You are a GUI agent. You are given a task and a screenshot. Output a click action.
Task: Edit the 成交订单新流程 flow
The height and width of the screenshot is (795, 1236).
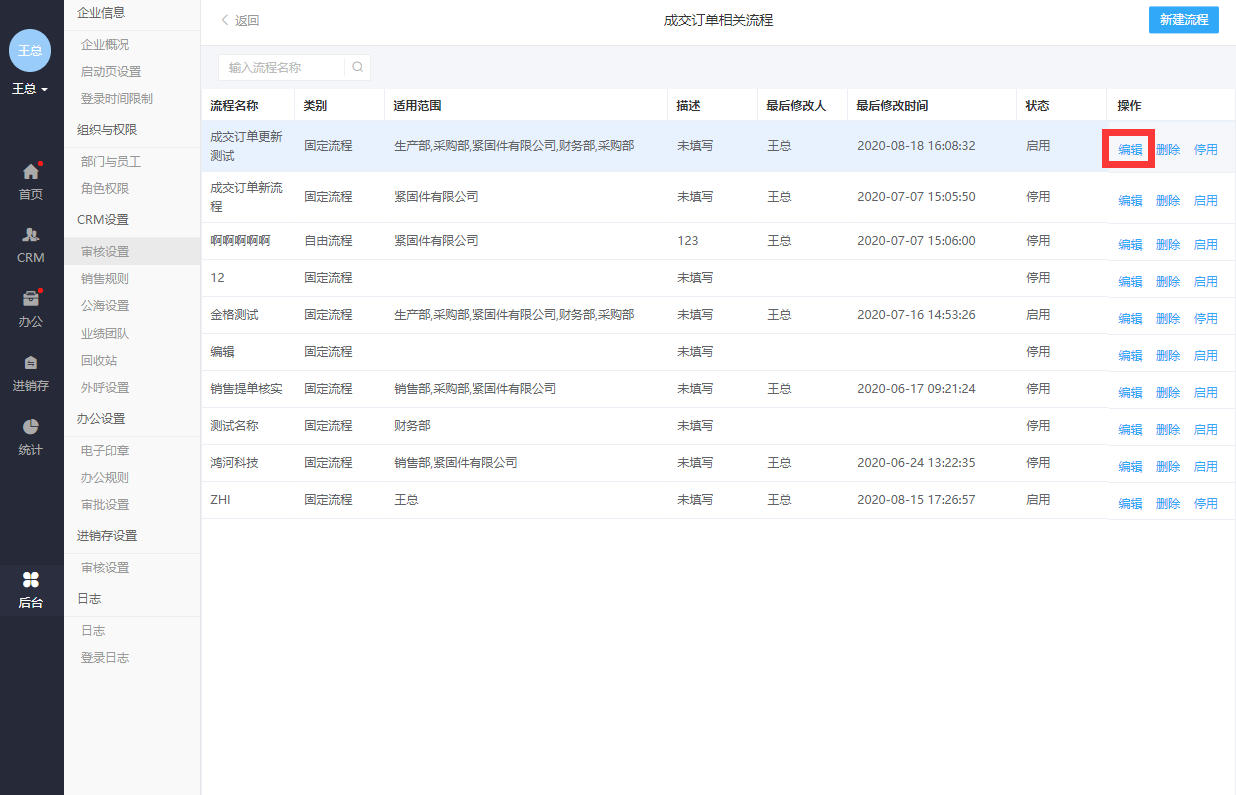1130,201
